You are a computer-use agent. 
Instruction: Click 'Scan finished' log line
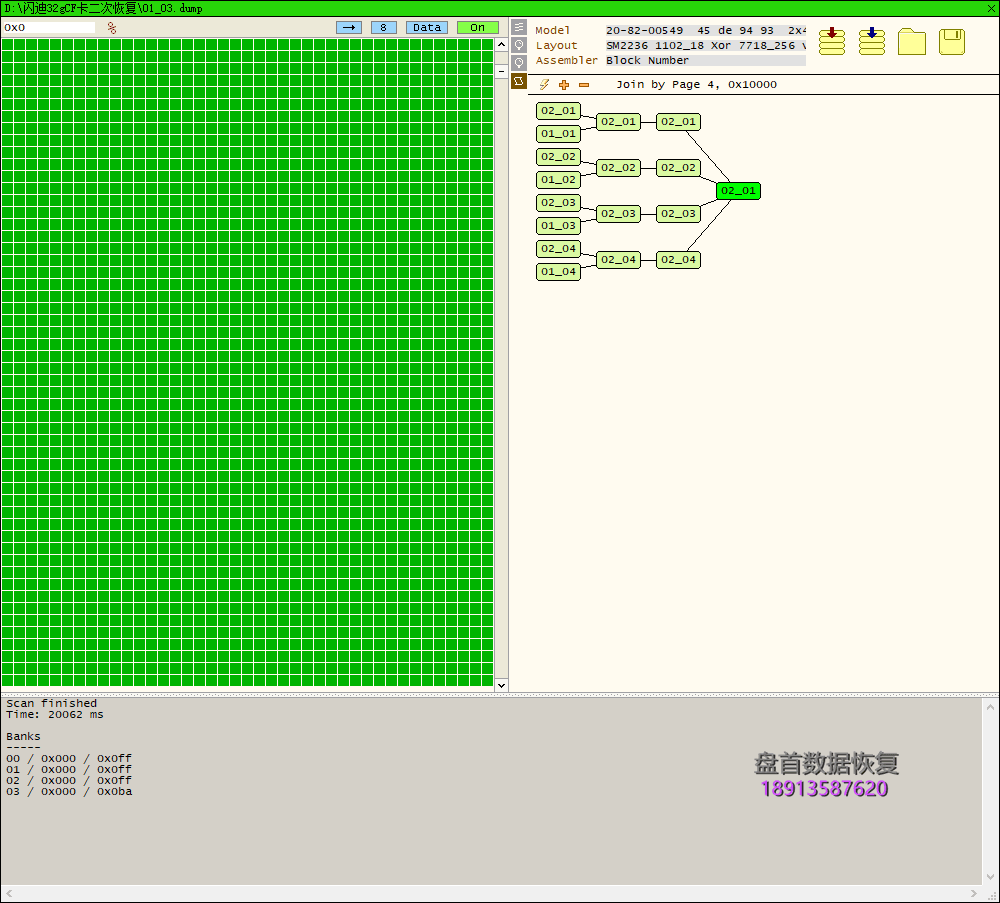(x=52, y=703)
